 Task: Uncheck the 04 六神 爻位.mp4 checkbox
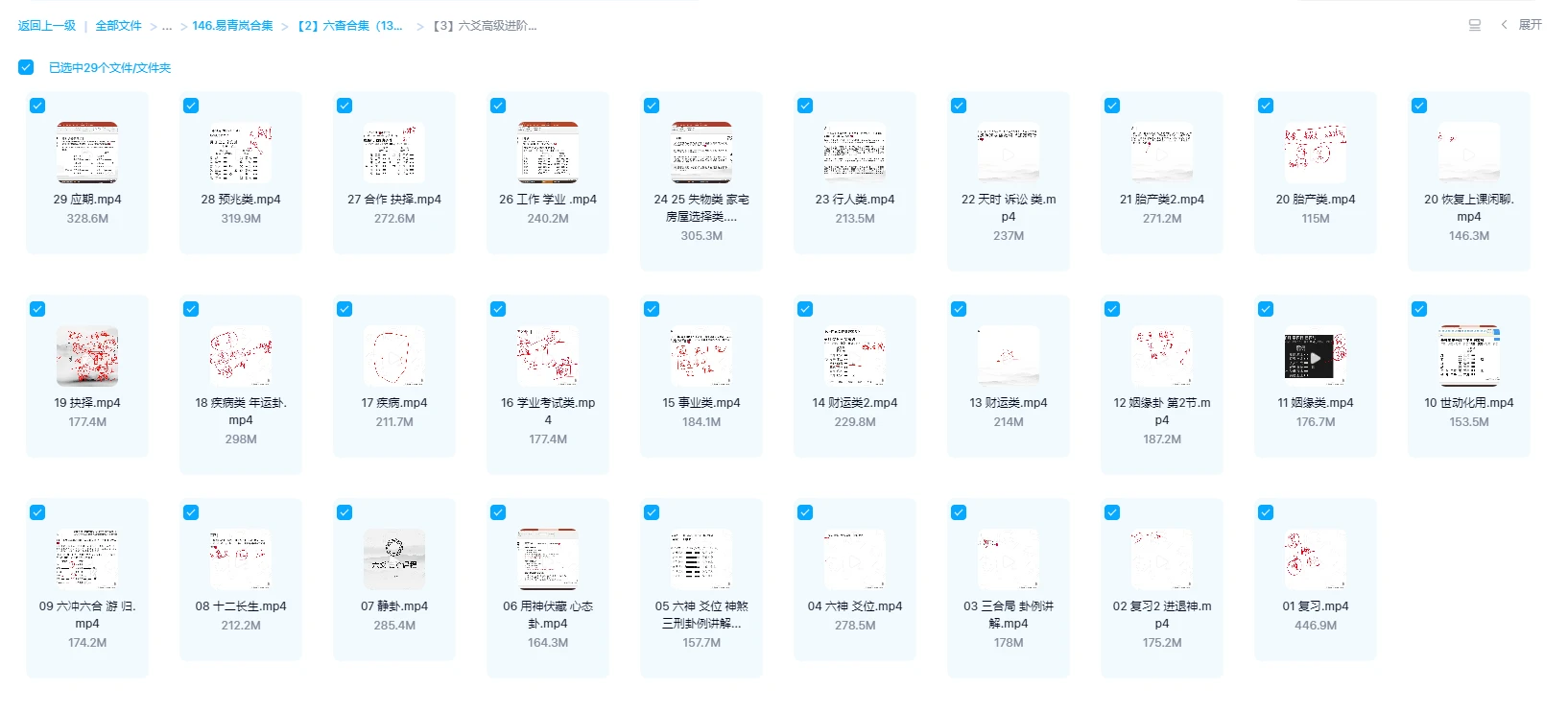(x=805, y=512)
